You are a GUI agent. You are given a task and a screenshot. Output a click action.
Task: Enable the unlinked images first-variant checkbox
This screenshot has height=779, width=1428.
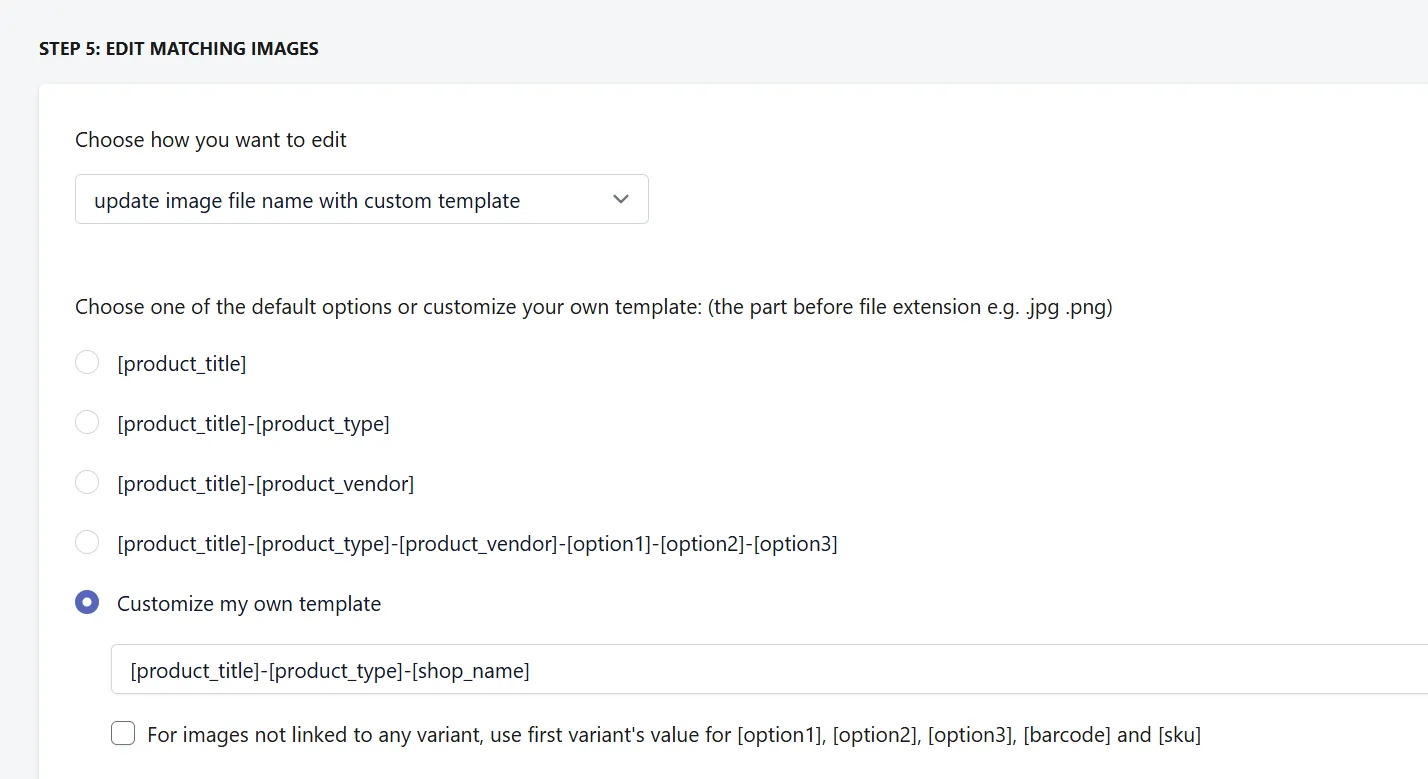coord(123,734)
